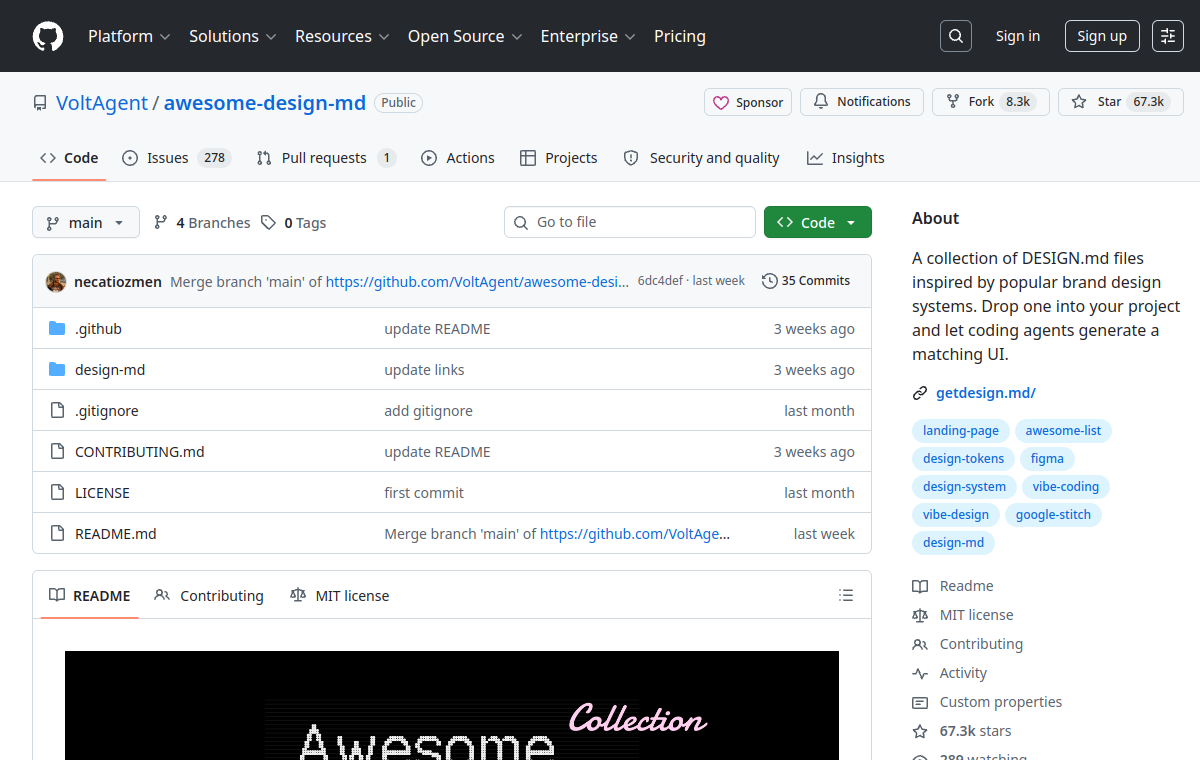The height and width of the screenshot is (760, 1200).
Task: Click the README.md file icon
Action: coord(57,534)
